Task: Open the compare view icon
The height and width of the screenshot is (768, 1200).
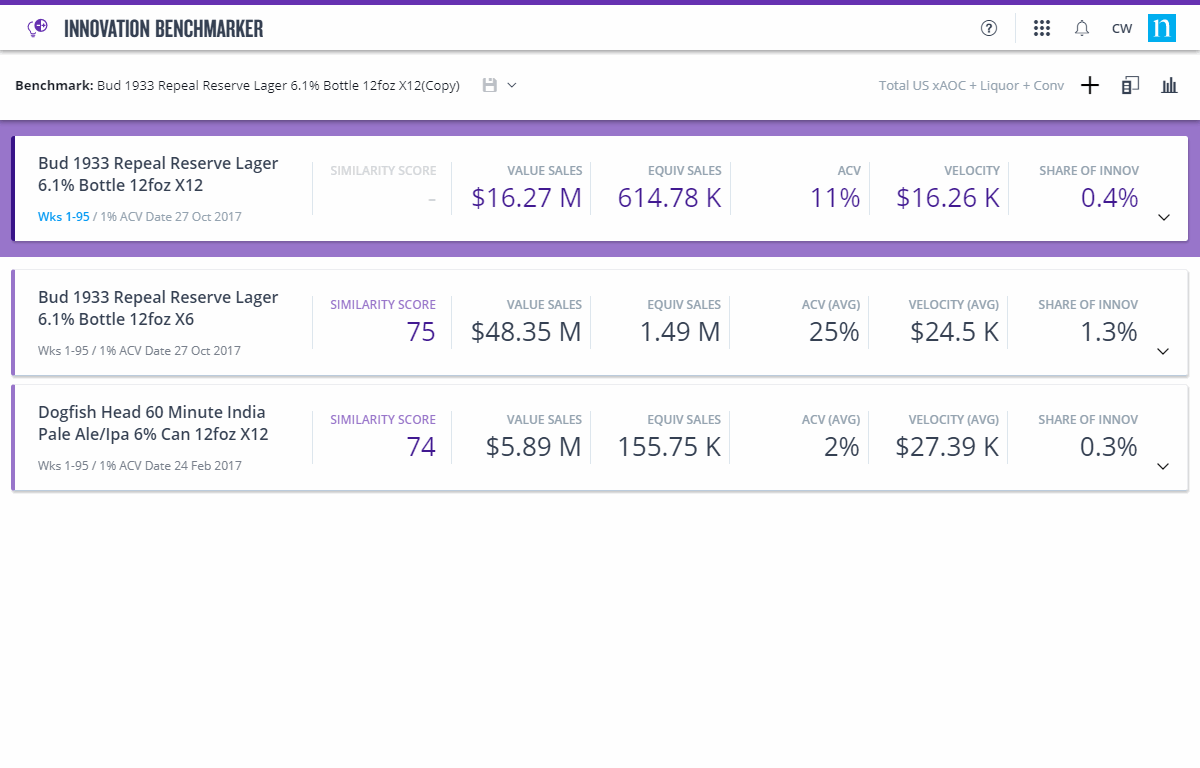Action: click(1130, 86)
